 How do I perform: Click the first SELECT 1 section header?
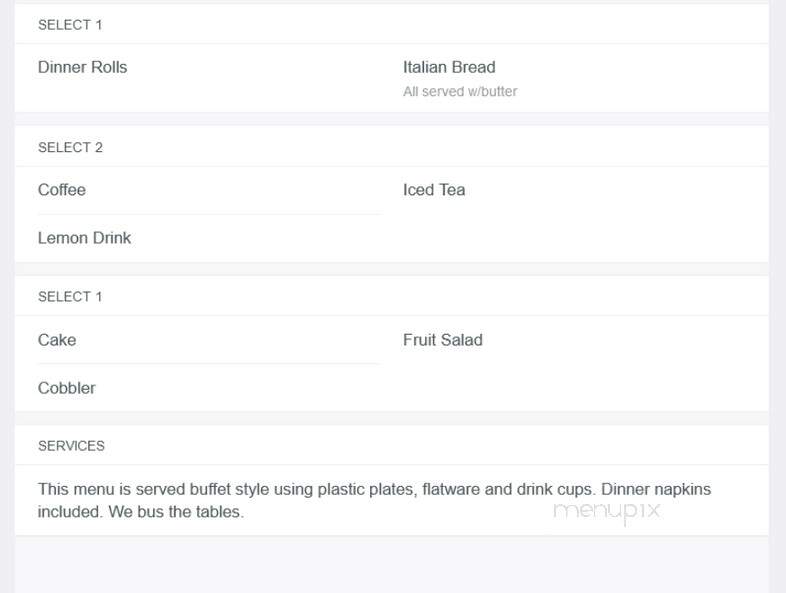click(x=70, y=25)
